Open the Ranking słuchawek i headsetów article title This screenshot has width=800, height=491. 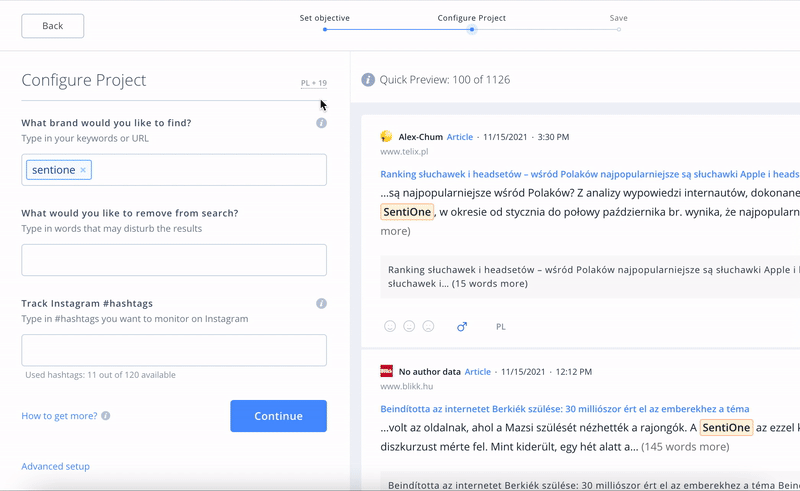coord(590,174)
